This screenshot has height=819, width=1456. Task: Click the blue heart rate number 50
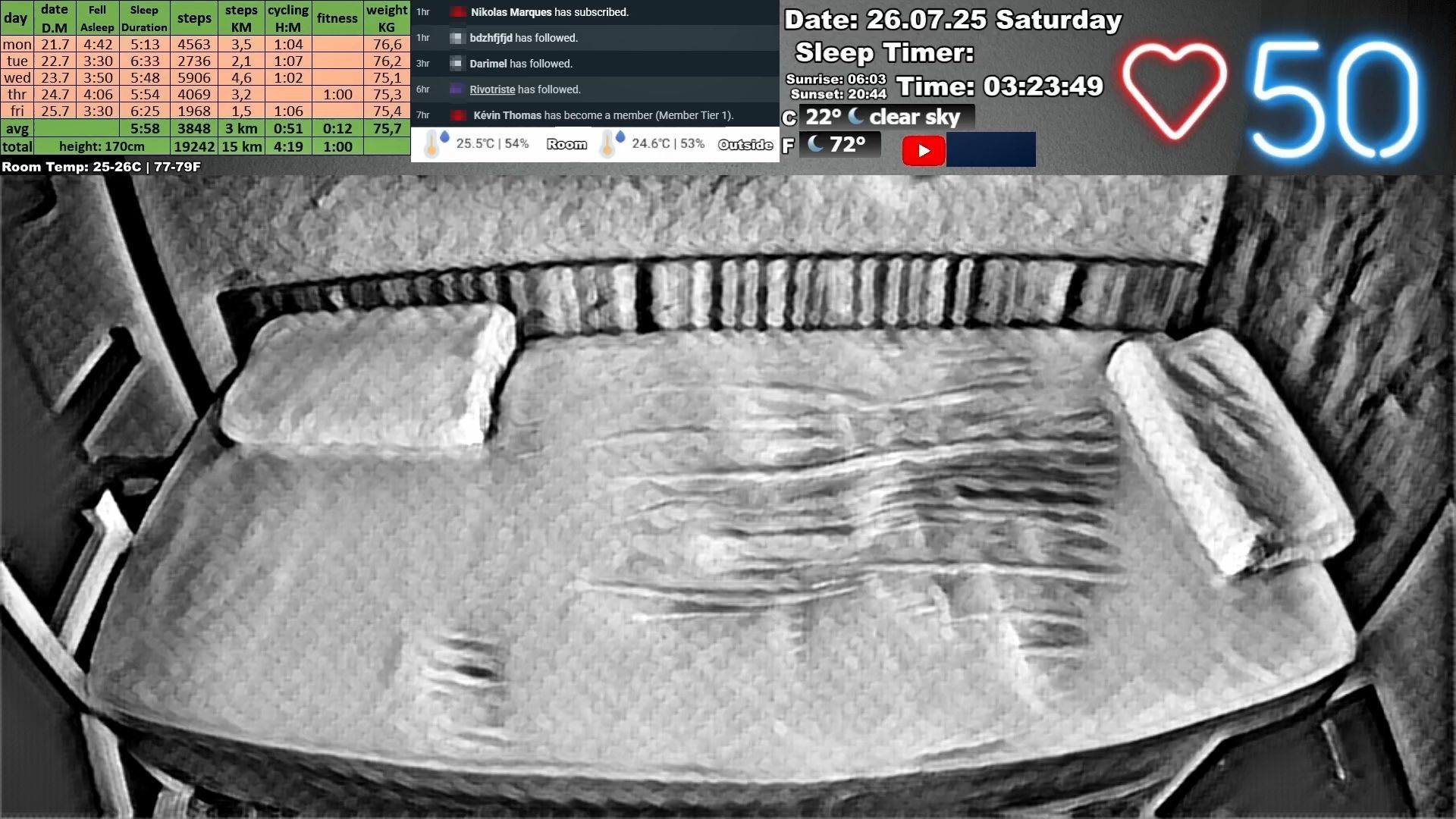(x=1336, y=99)
